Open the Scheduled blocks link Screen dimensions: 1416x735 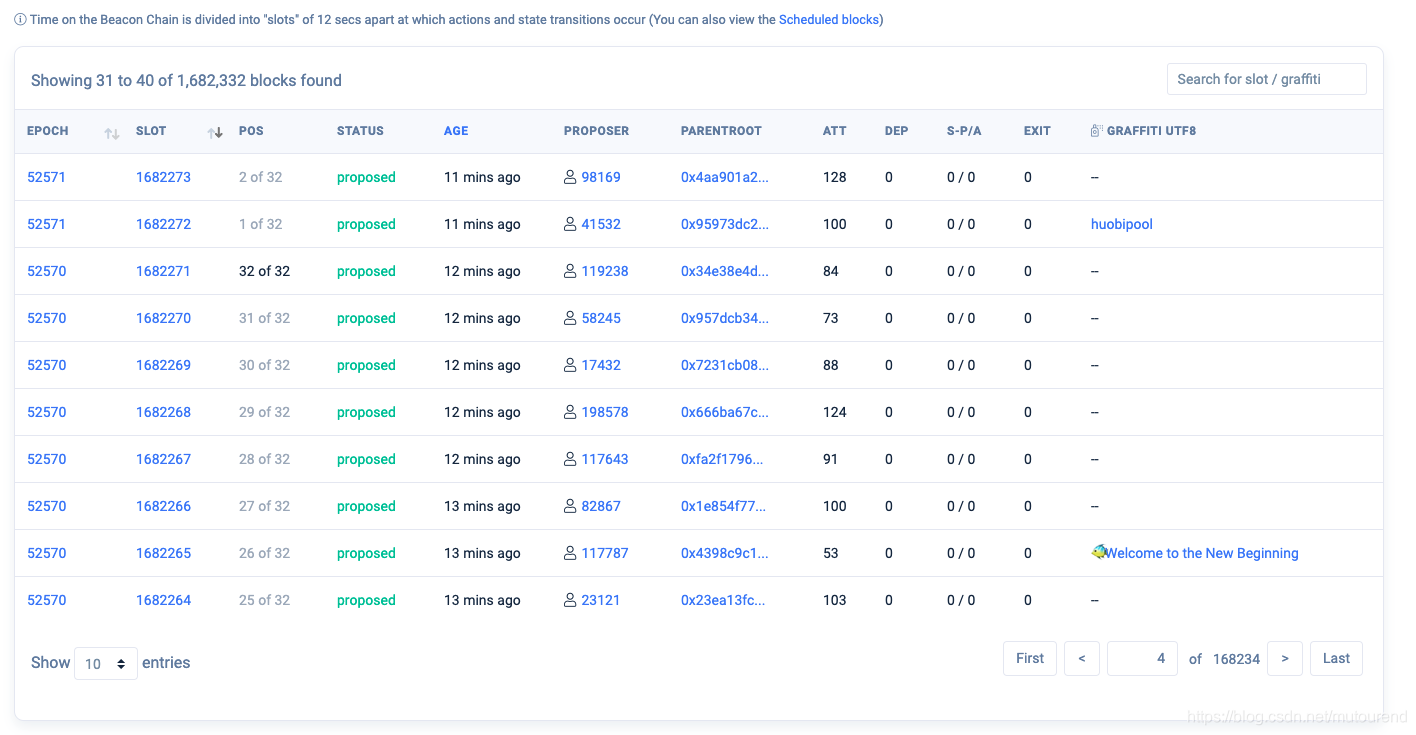(829, 20)
